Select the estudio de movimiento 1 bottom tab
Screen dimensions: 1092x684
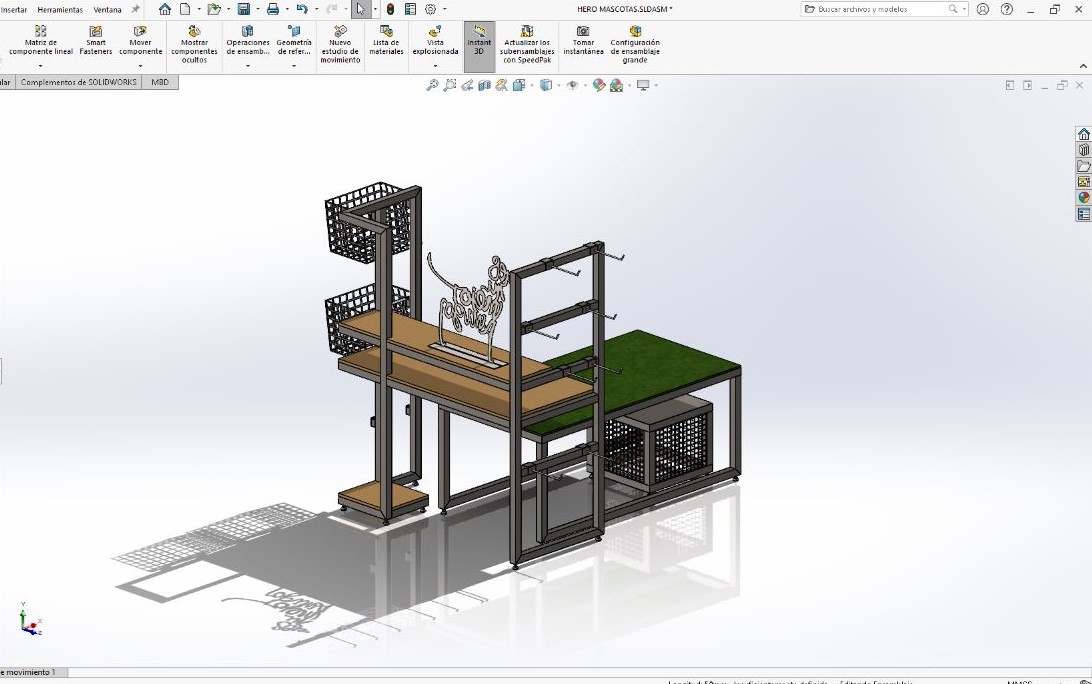[x=33, y=672]
